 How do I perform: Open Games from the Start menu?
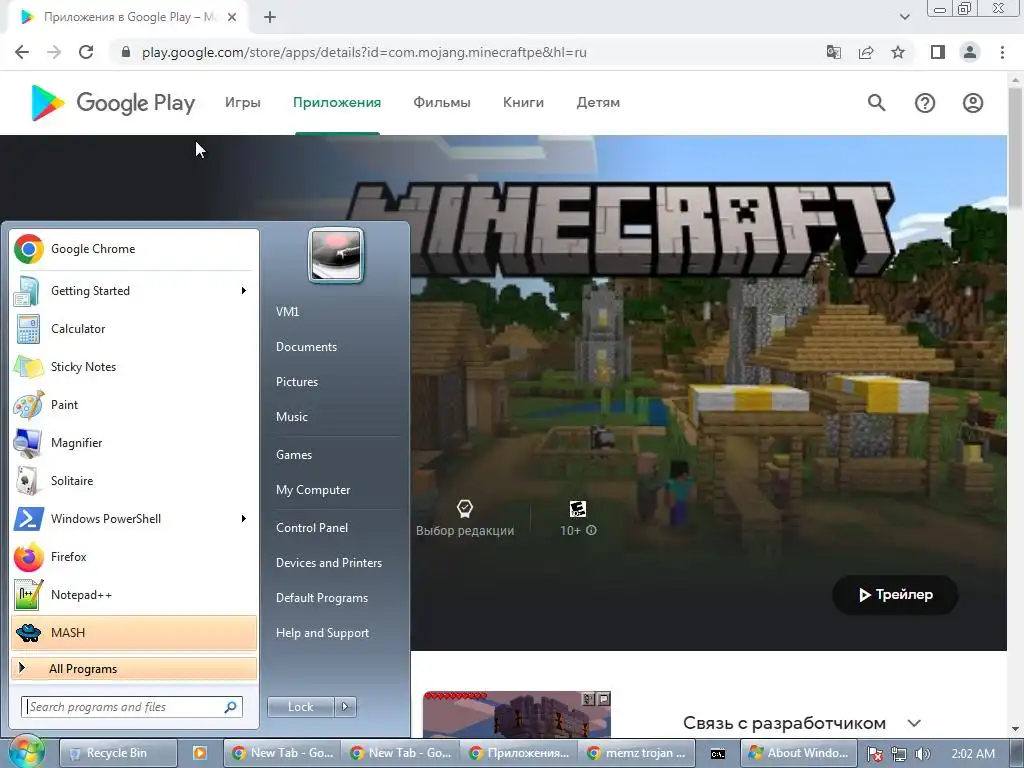(x=294, y=455)
